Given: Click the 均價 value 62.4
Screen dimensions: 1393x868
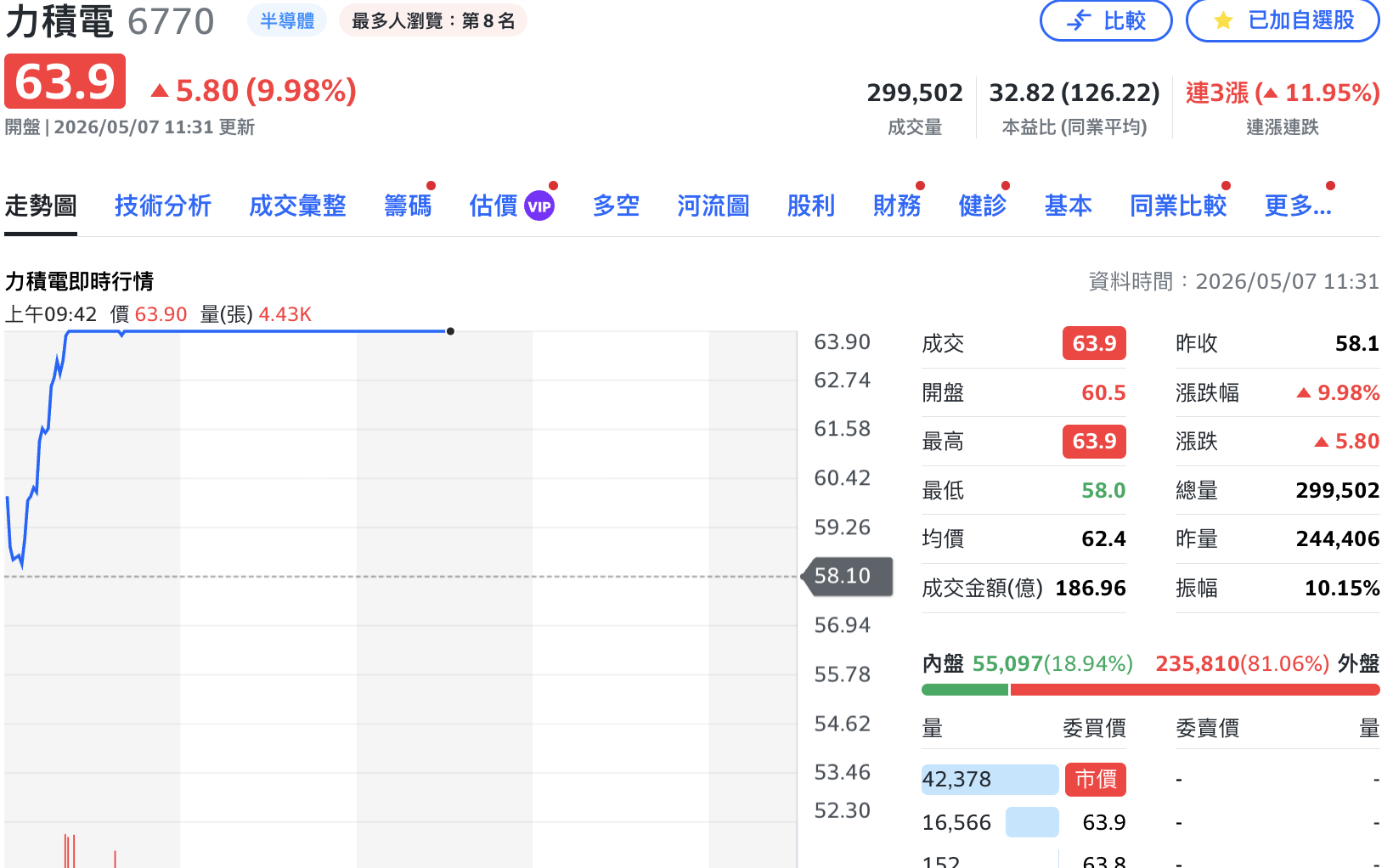Looking at the screenshot, I should coord(1103,538).
